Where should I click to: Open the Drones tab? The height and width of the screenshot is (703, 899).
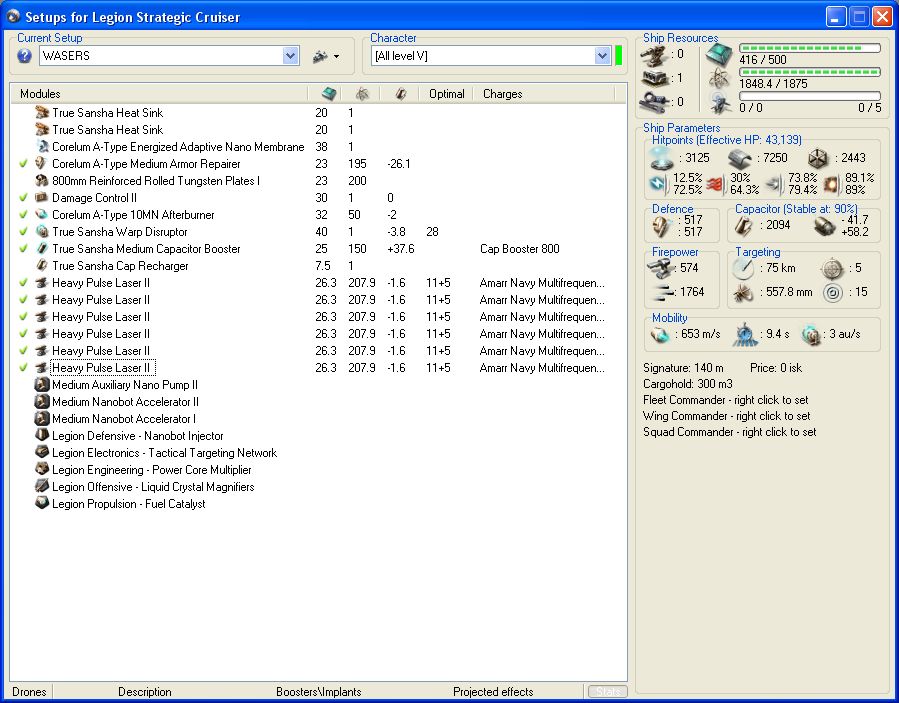[29, 692]
